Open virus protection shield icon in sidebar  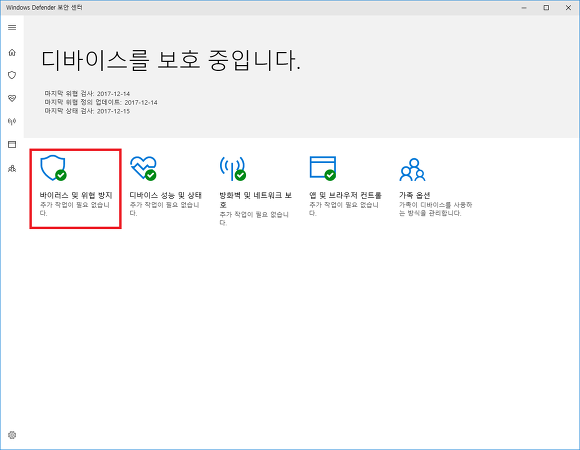(12, 75)
